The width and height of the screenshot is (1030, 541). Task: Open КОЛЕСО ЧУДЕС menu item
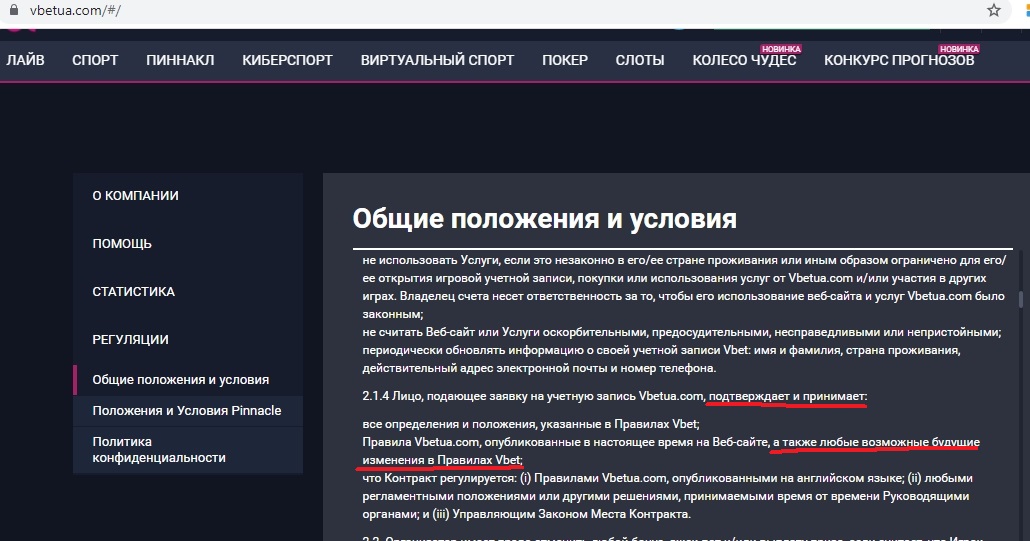click(744, 60)
